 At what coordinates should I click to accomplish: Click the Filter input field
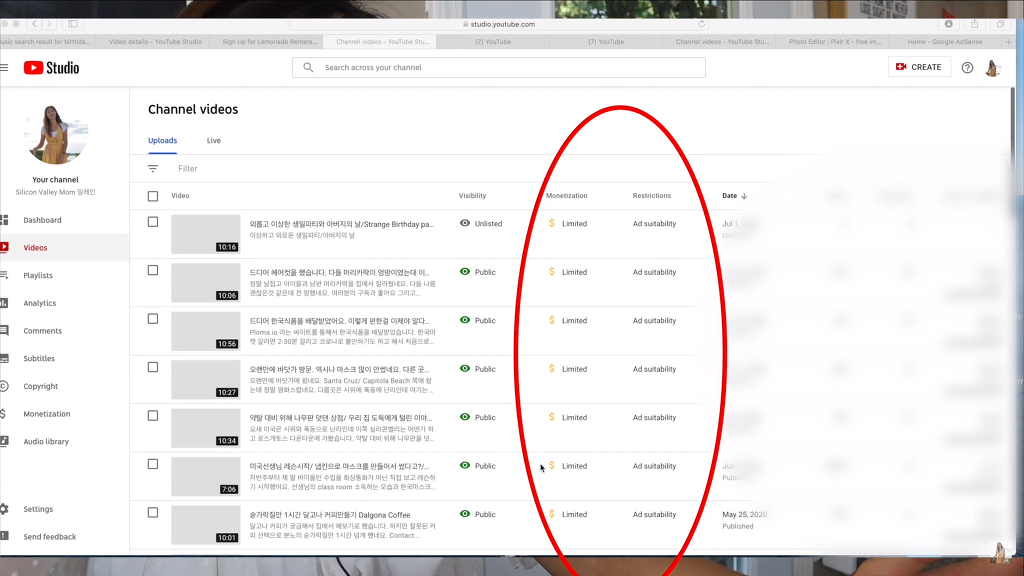(x=187, y=168)
